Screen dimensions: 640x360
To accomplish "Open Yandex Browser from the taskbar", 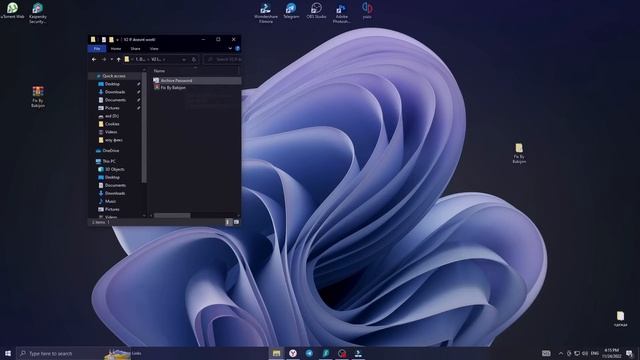I will [x=293, y=353].
